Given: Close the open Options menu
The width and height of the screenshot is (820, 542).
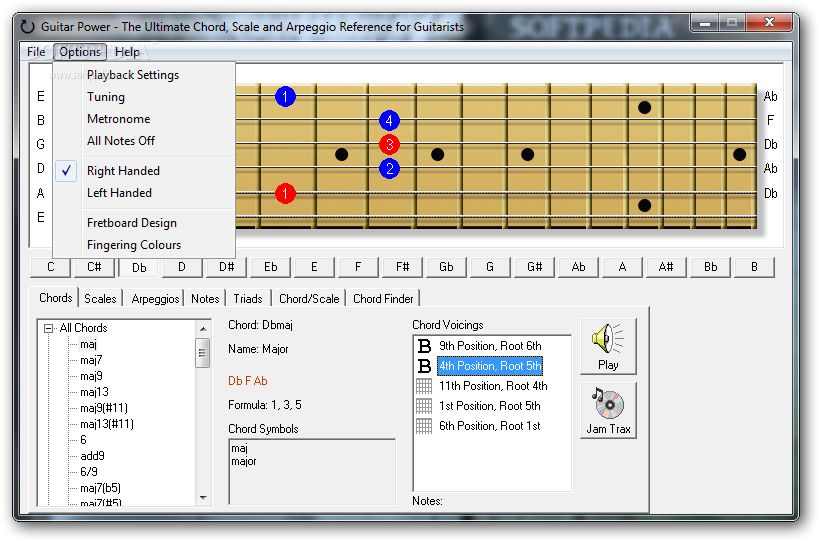Looking at the screenshot, I should click(79, 52).
